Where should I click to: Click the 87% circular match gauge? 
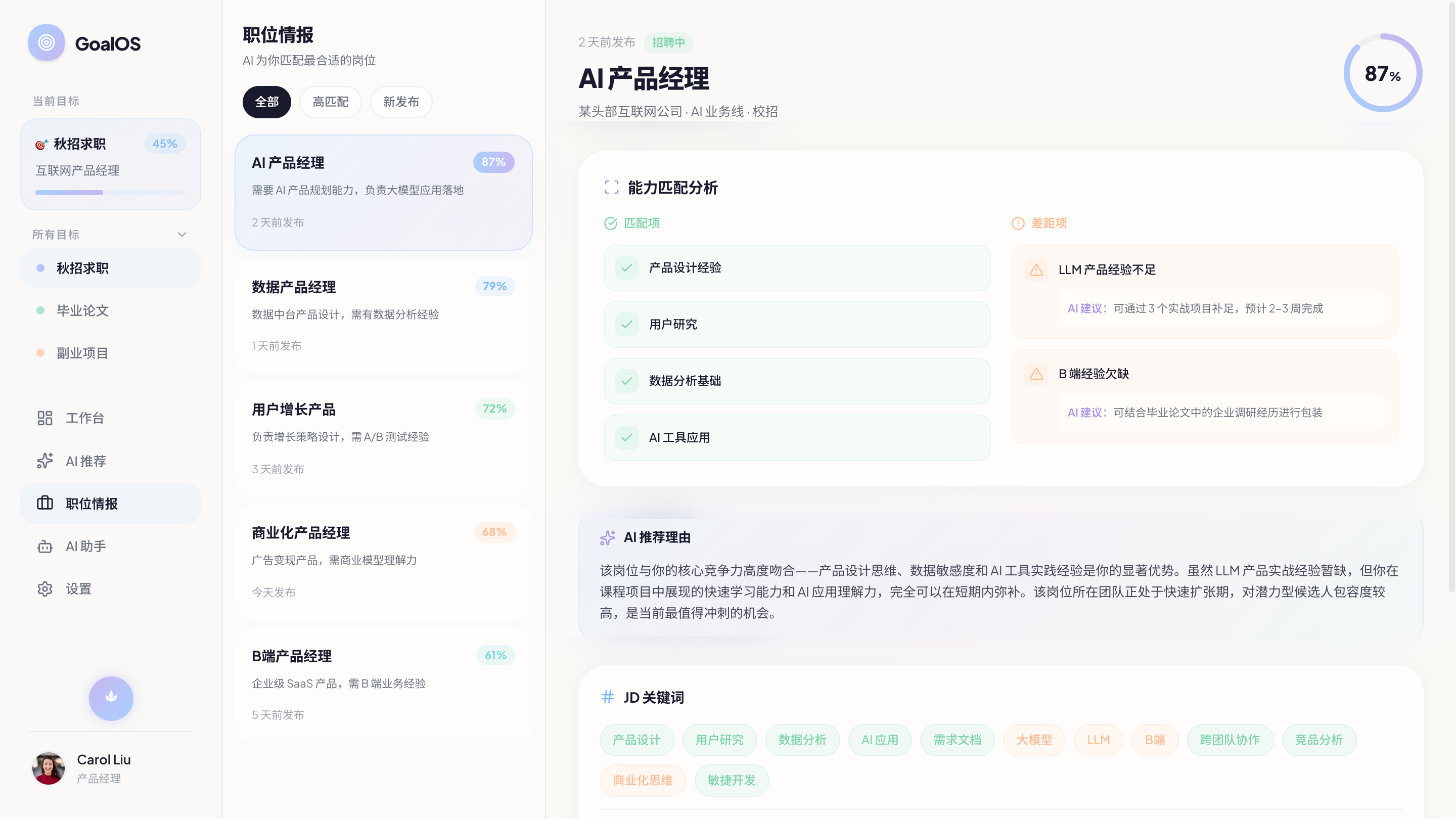(x=1383, y=73)
